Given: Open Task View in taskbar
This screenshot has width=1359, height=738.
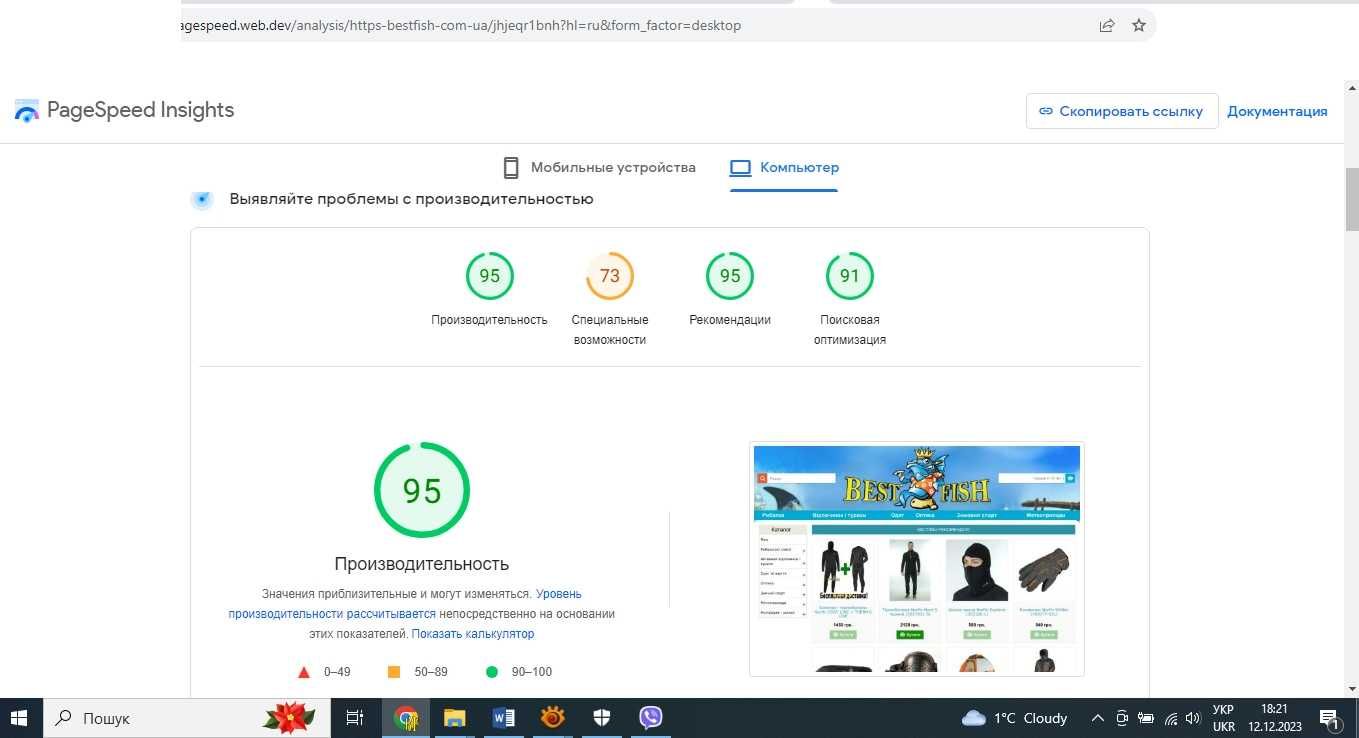Looking at the screenshot, I should coord(354,718).
